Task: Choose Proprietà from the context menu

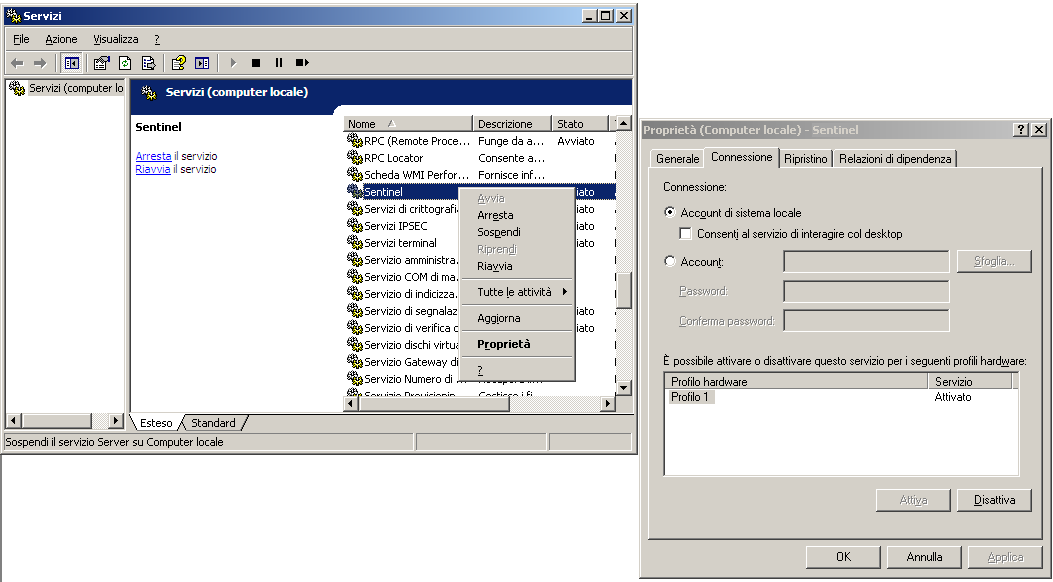Action: point(516,344)
